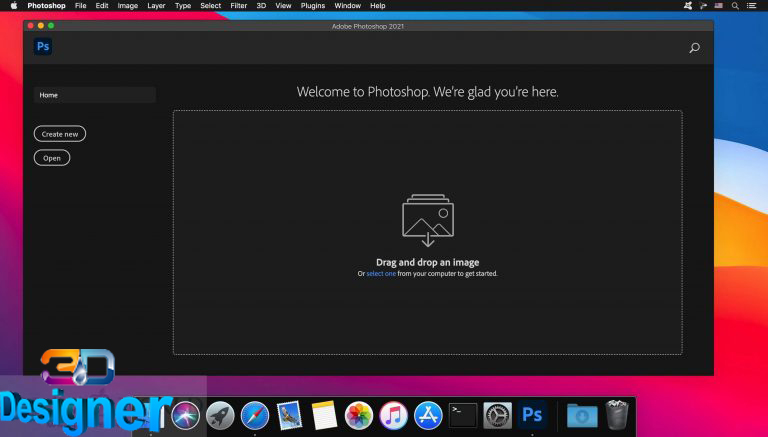Open the Downloads folder in dock
The height and width of the screenshot is (437, 768).
pyautogui.click(x=582, y=415)
